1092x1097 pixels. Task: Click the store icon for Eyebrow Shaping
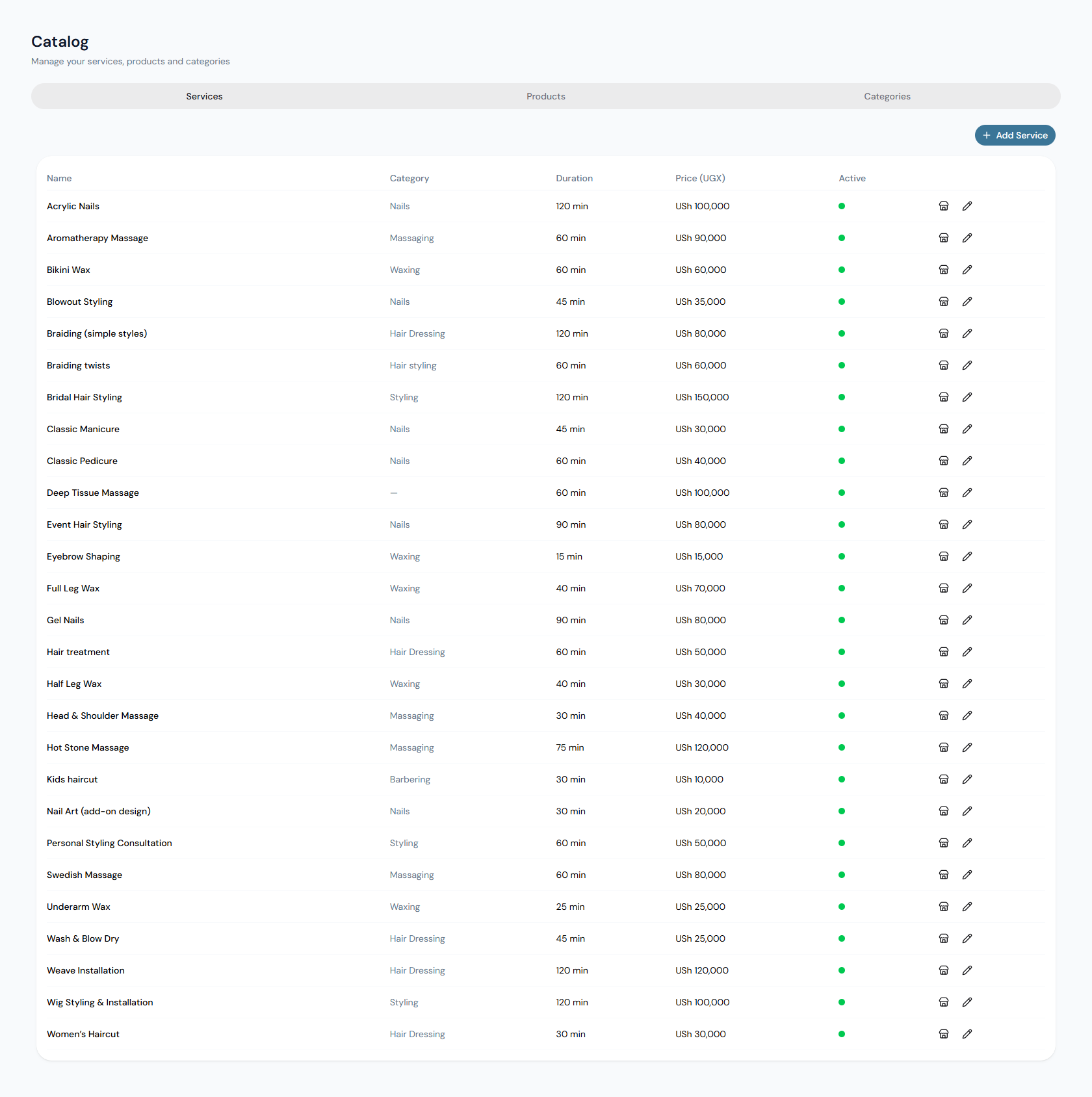(944, 556)
